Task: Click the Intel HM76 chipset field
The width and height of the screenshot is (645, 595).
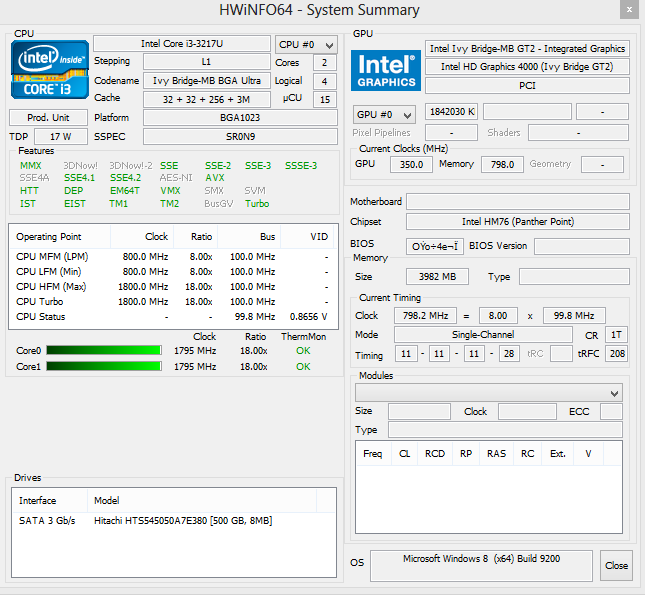Action: click(x=517, y=222)
